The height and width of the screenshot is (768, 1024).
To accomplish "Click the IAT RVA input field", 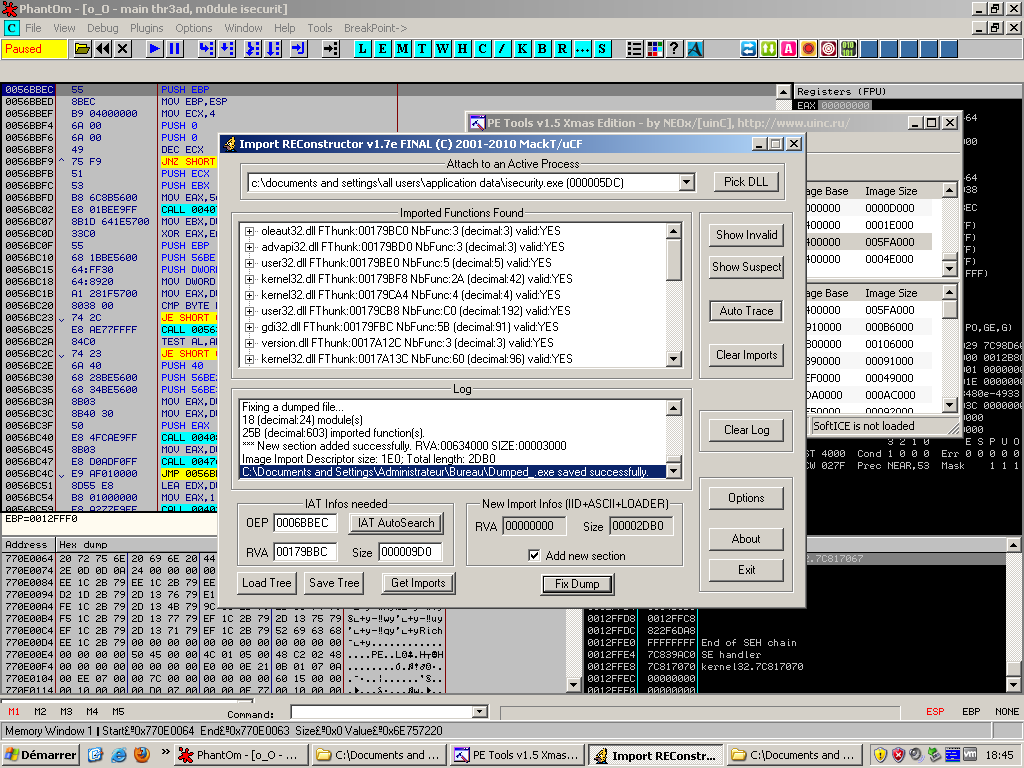I will 305,552.
